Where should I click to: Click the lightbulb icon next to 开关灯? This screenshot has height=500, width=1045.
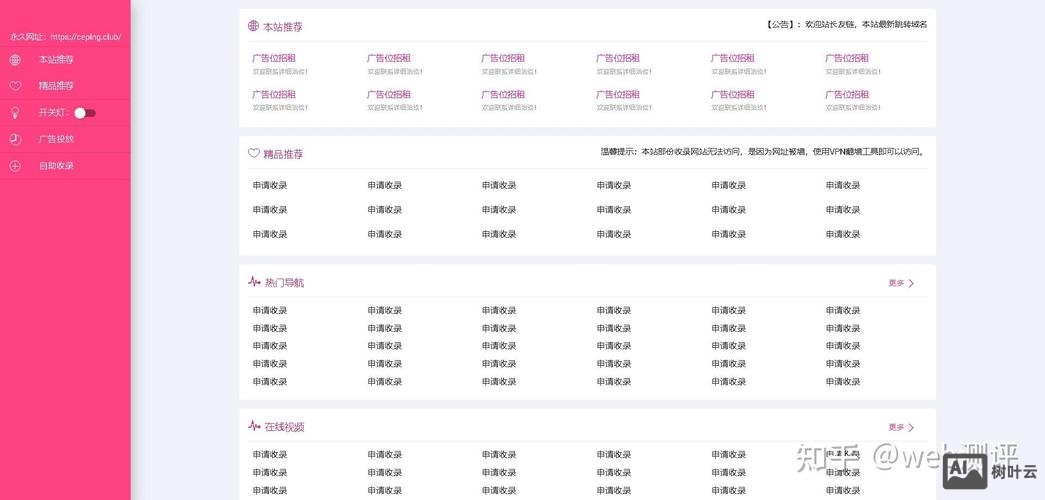[x=15, y=113]
